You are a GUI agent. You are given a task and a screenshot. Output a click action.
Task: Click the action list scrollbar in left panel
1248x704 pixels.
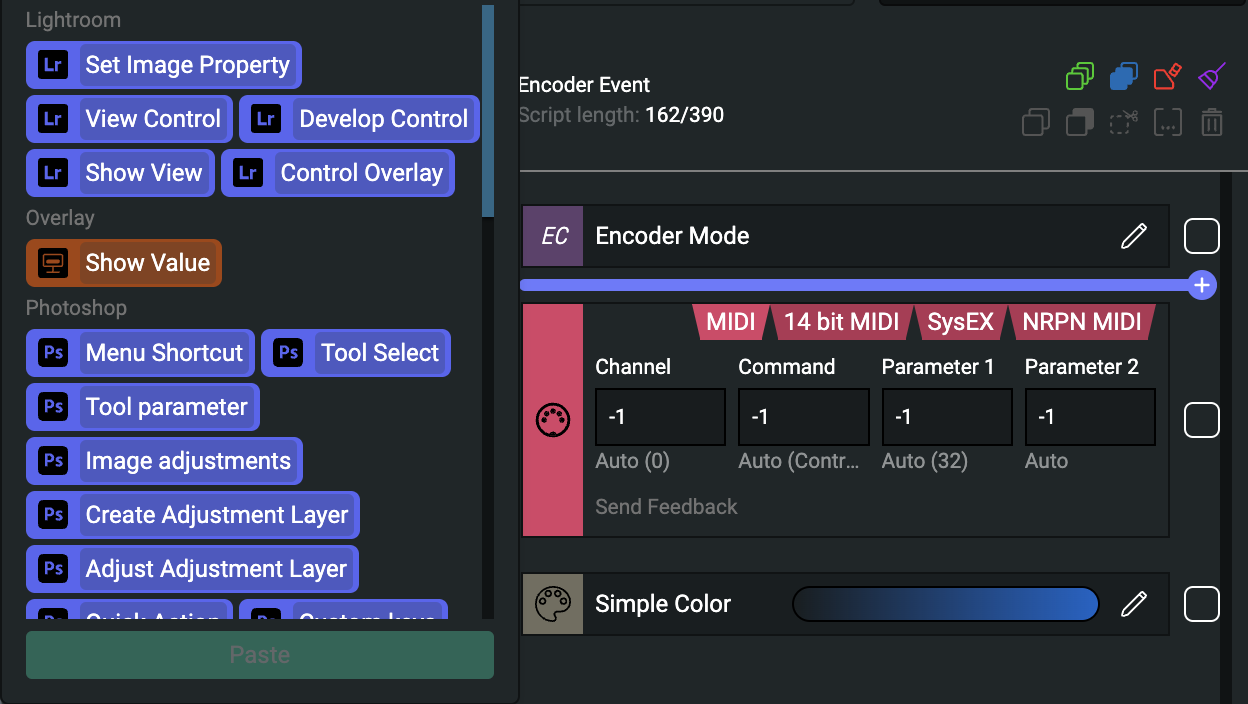pos(488,110)
